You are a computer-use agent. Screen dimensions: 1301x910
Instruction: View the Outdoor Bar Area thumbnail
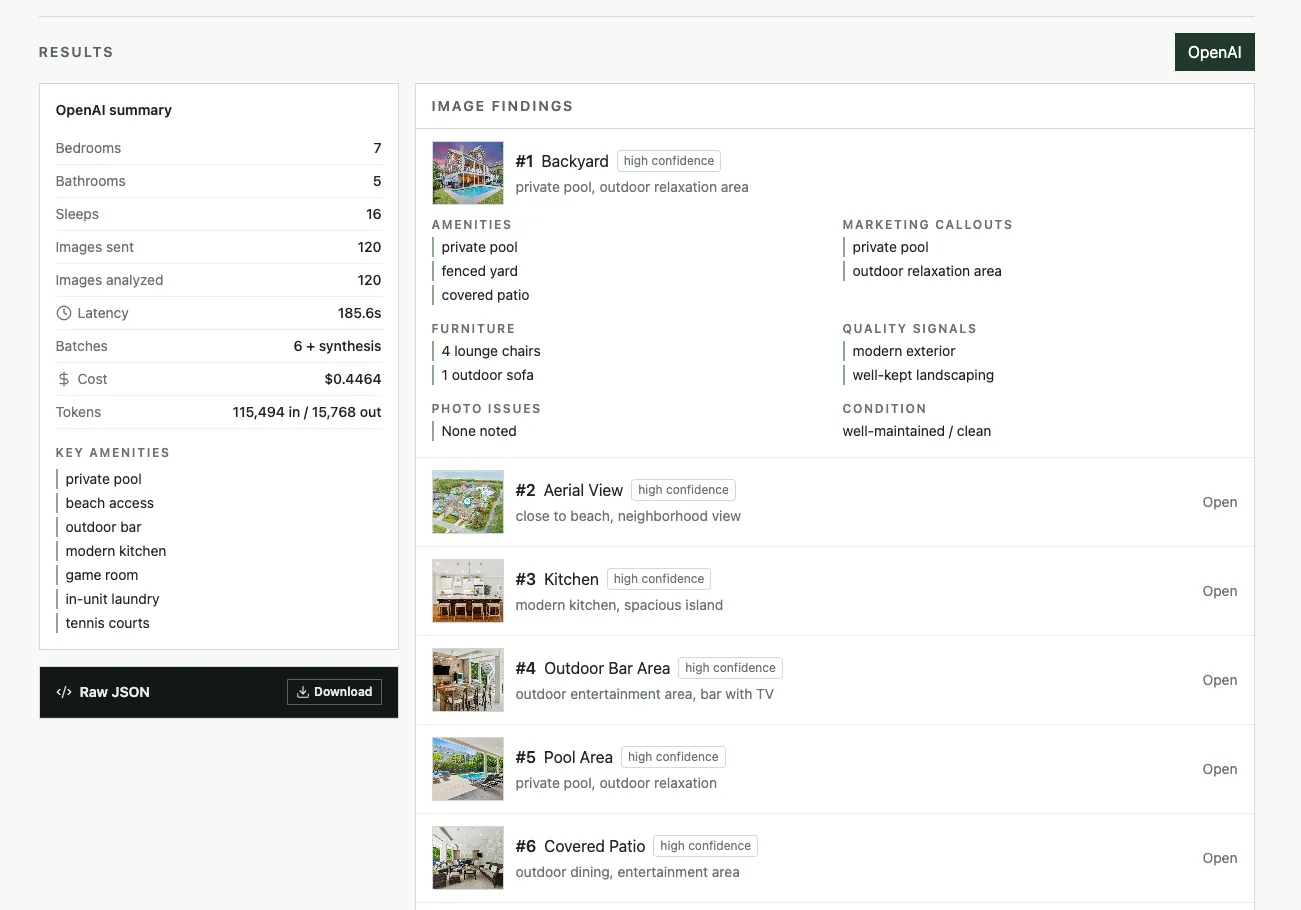pos(468,680)
